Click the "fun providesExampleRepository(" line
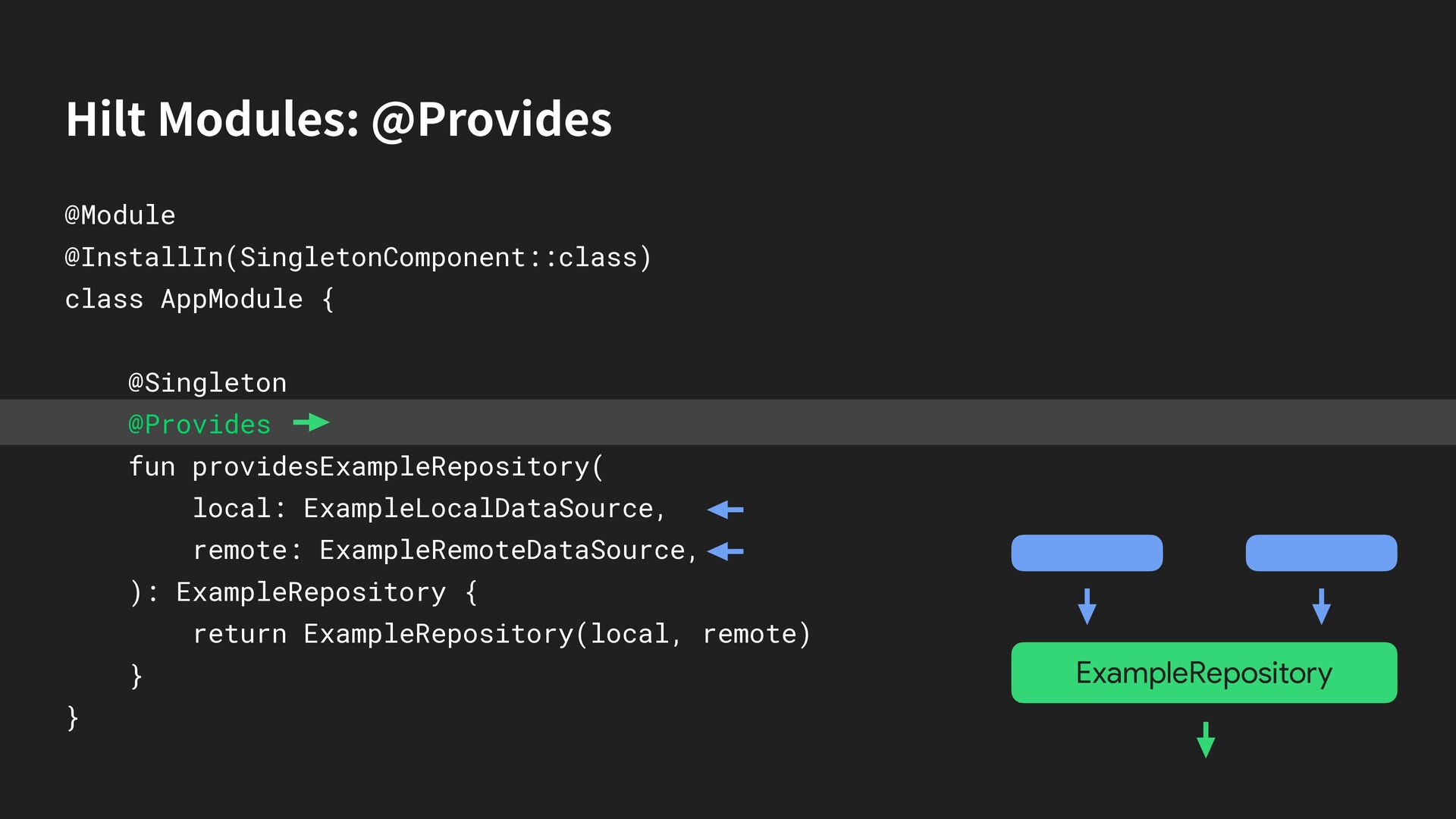This screenshot has height=819, width=1456. click(x=366, y=466)
